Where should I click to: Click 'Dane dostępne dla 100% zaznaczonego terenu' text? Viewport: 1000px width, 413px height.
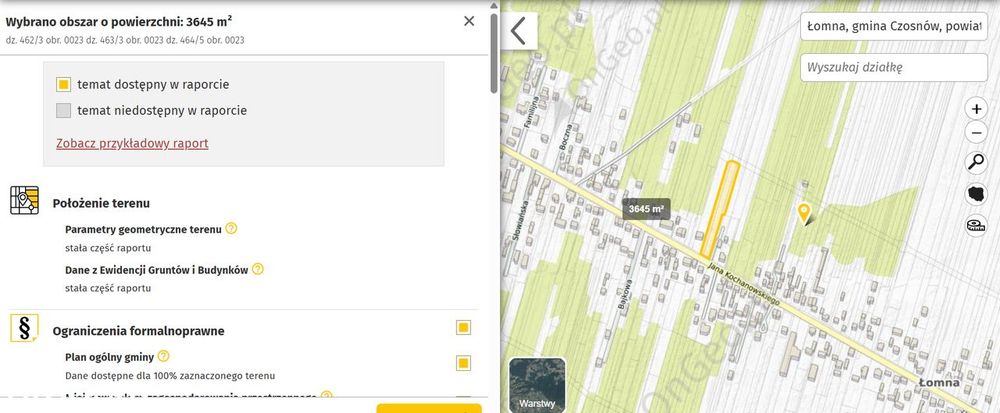coord(170,375)
